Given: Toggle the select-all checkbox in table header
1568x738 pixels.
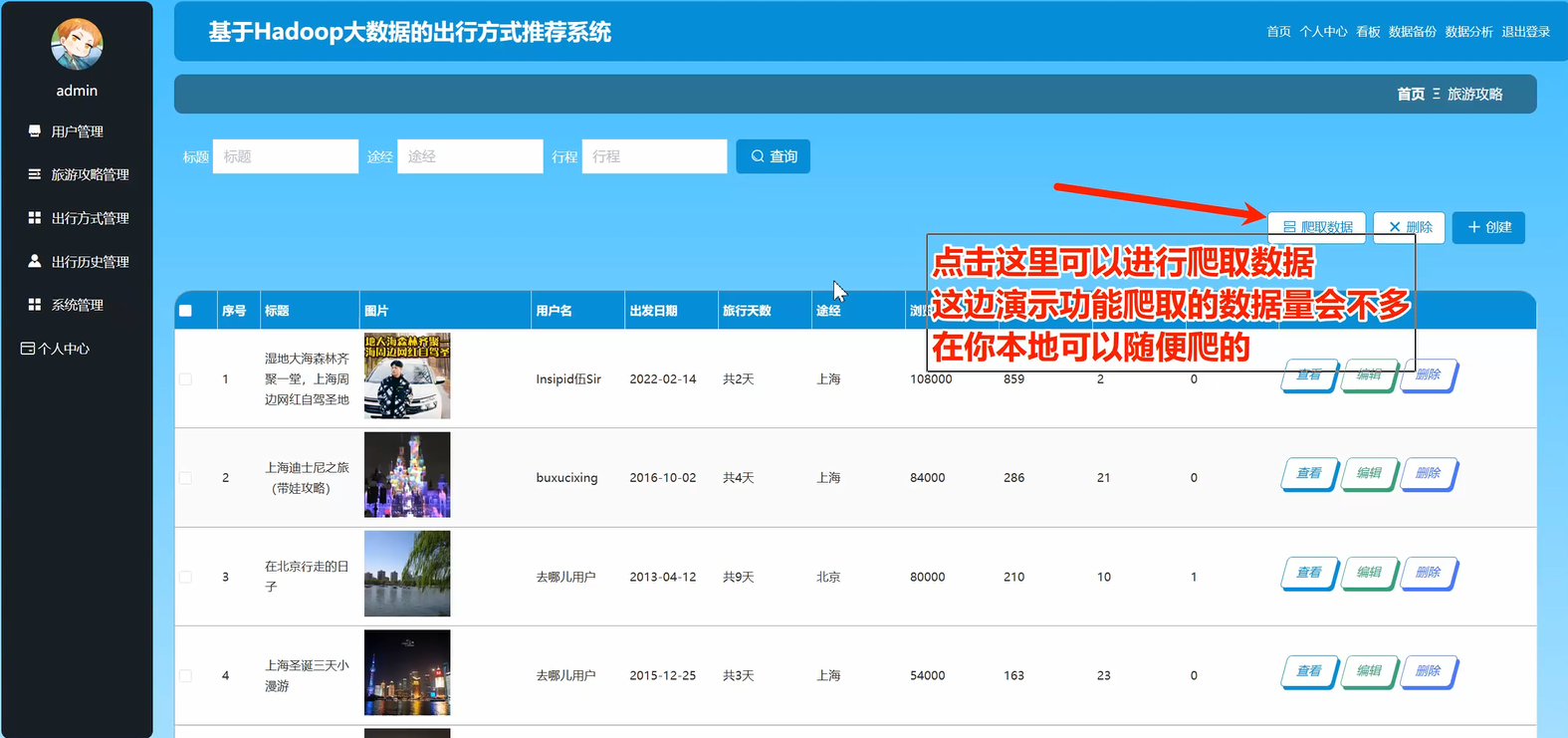Looking at the screenshot, I should (x=185, y=311).
